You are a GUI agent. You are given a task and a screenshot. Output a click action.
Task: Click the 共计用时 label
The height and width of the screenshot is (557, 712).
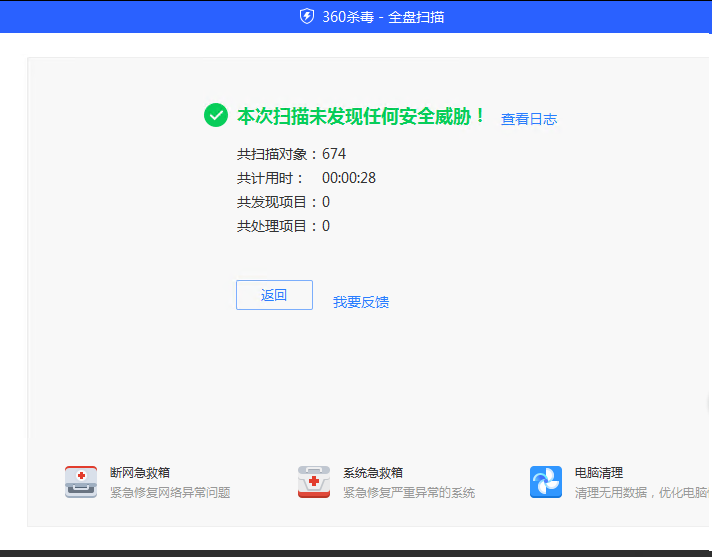click(270, 178)
